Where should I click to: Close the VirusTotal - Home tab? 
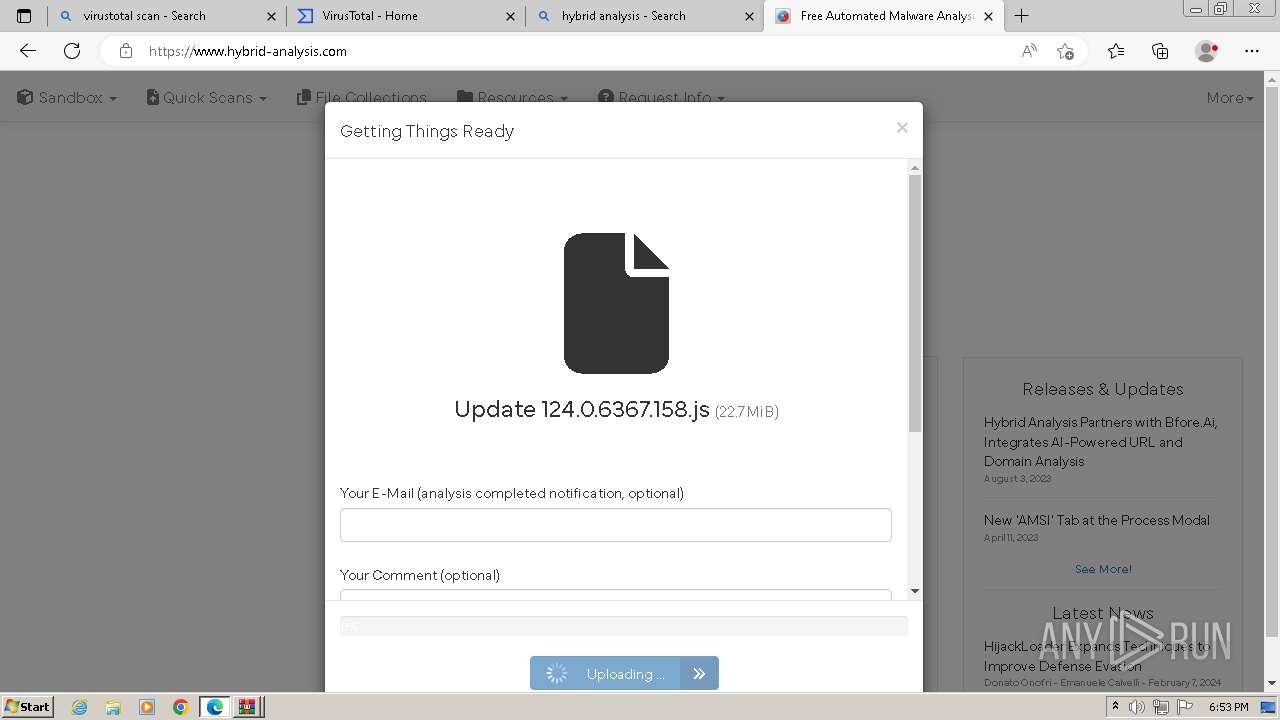pyautogui.click(x=510, y=16)
